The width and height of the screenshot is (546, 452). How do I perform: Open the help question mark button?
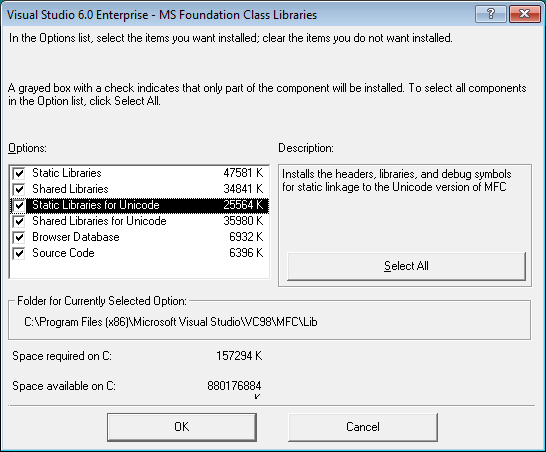tap(491, 14)
